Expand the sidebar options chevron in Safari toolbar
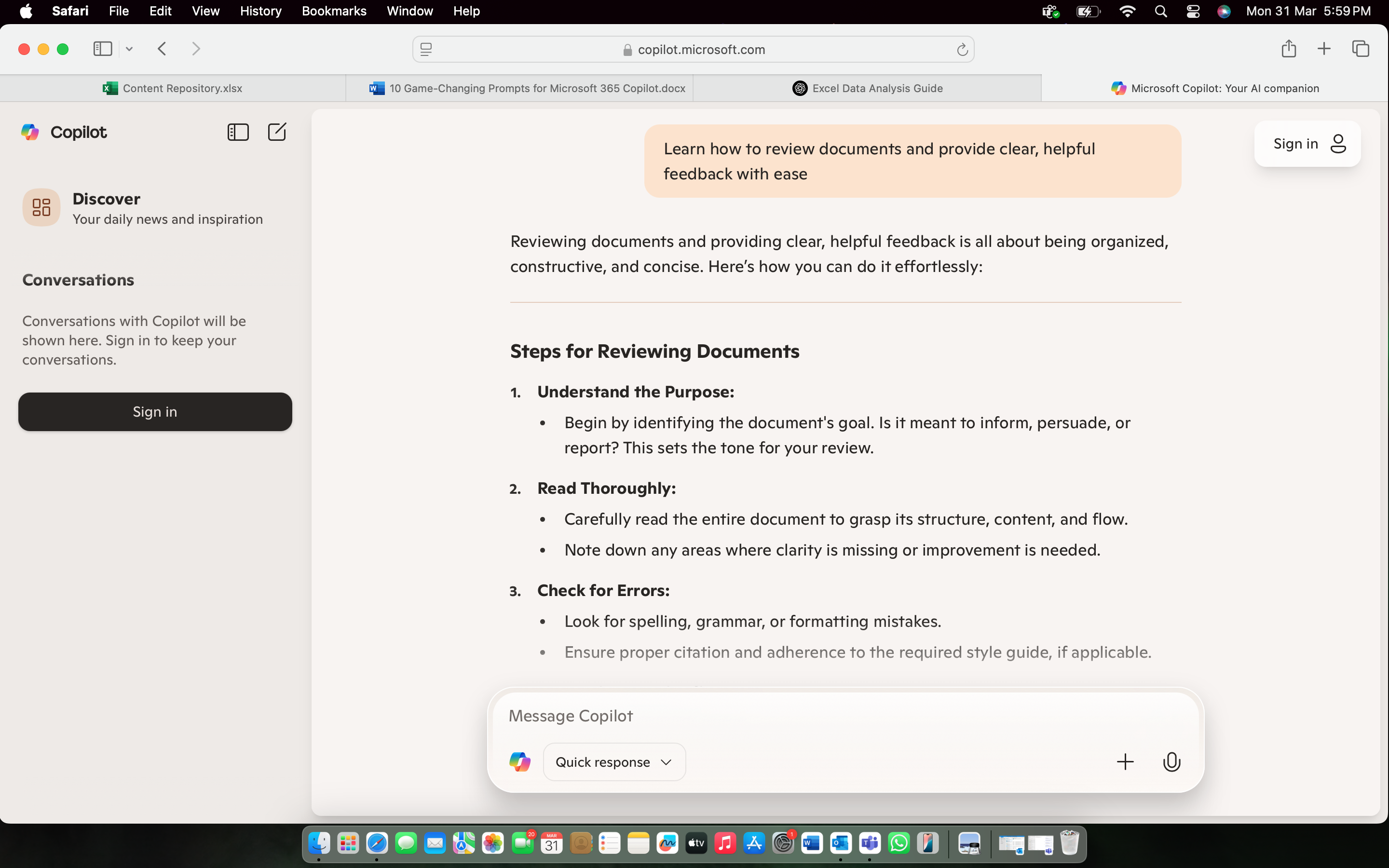The height and width of the screenshot is (868, 1389). (129, 49)
